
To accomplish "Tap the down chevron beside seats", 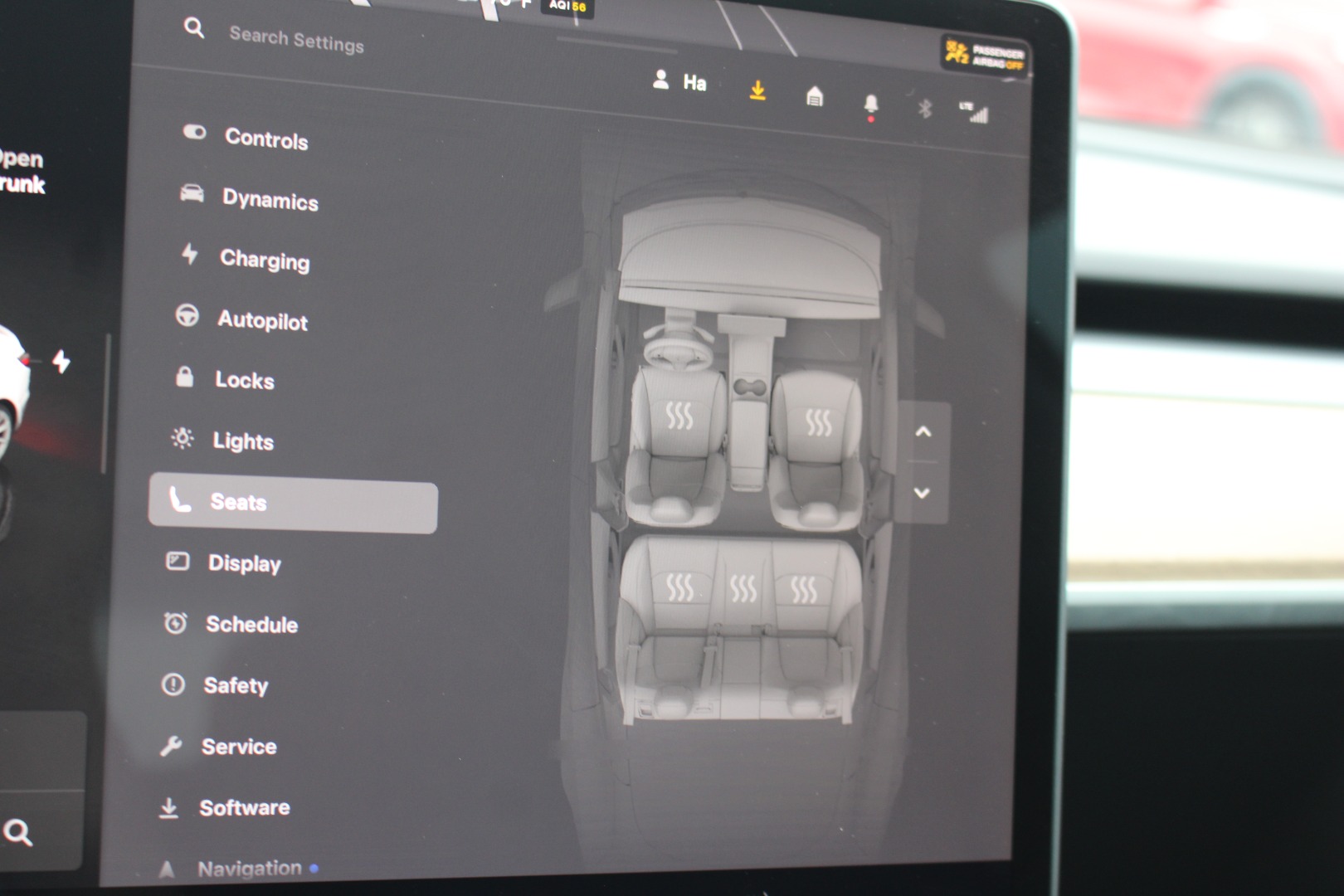I will 922,493.
